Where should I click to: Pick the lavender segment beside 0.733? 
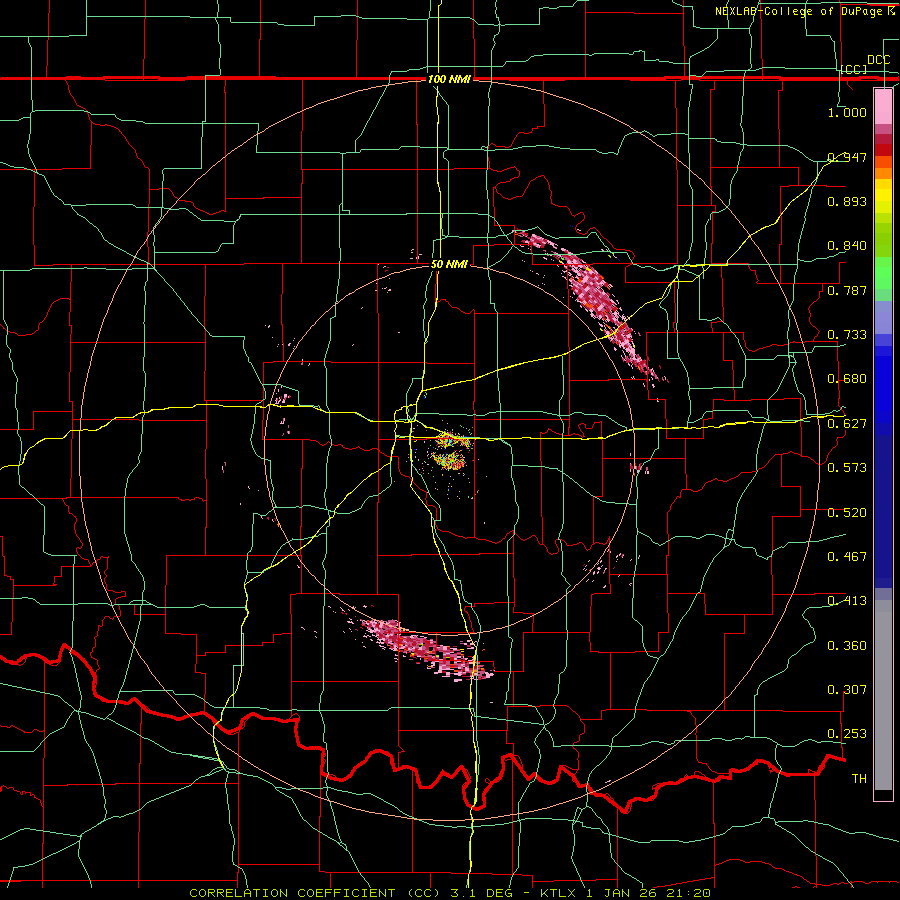tap(883, 317)
